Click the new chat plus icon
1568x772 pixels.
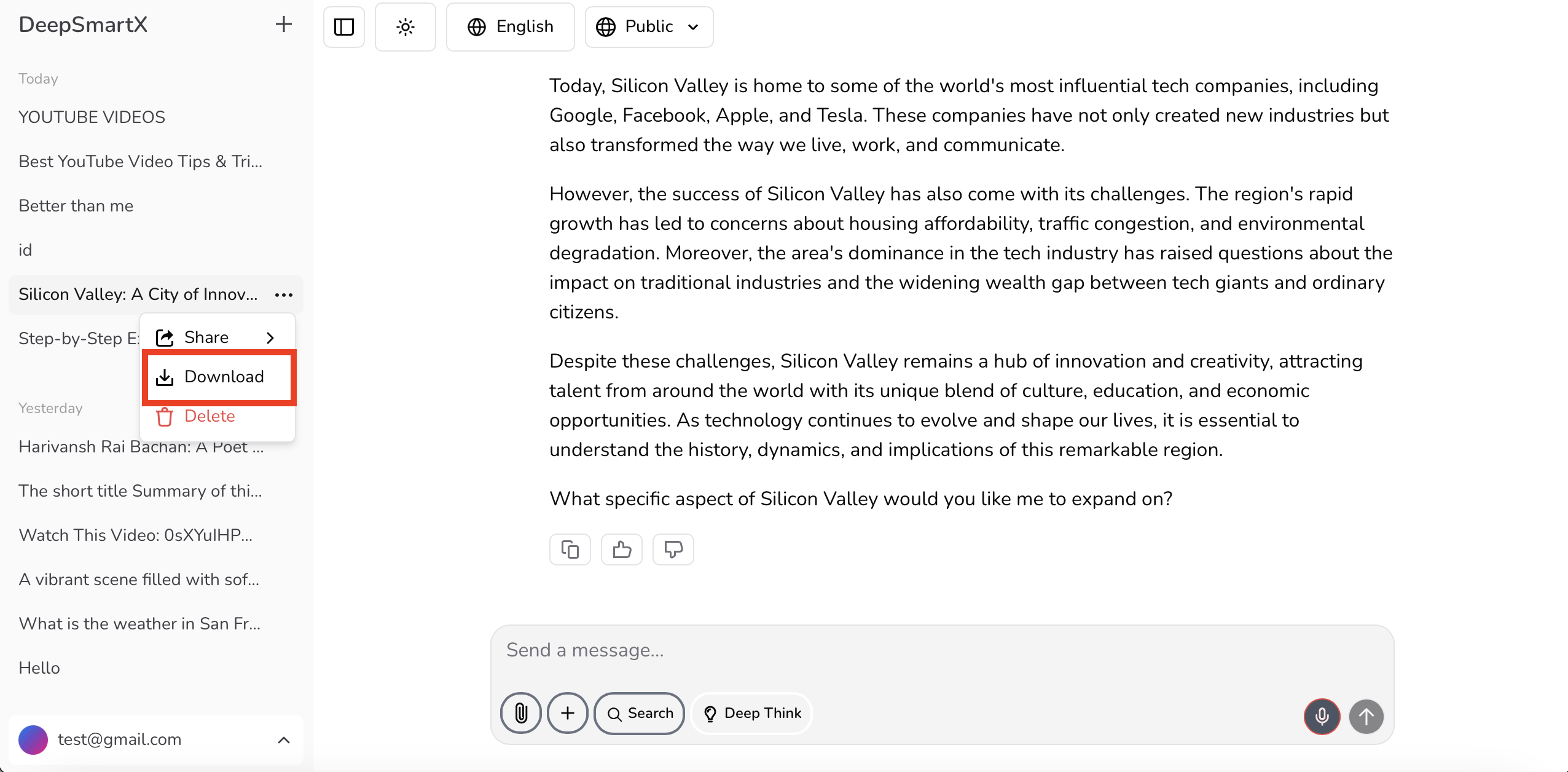pos(283,25)
